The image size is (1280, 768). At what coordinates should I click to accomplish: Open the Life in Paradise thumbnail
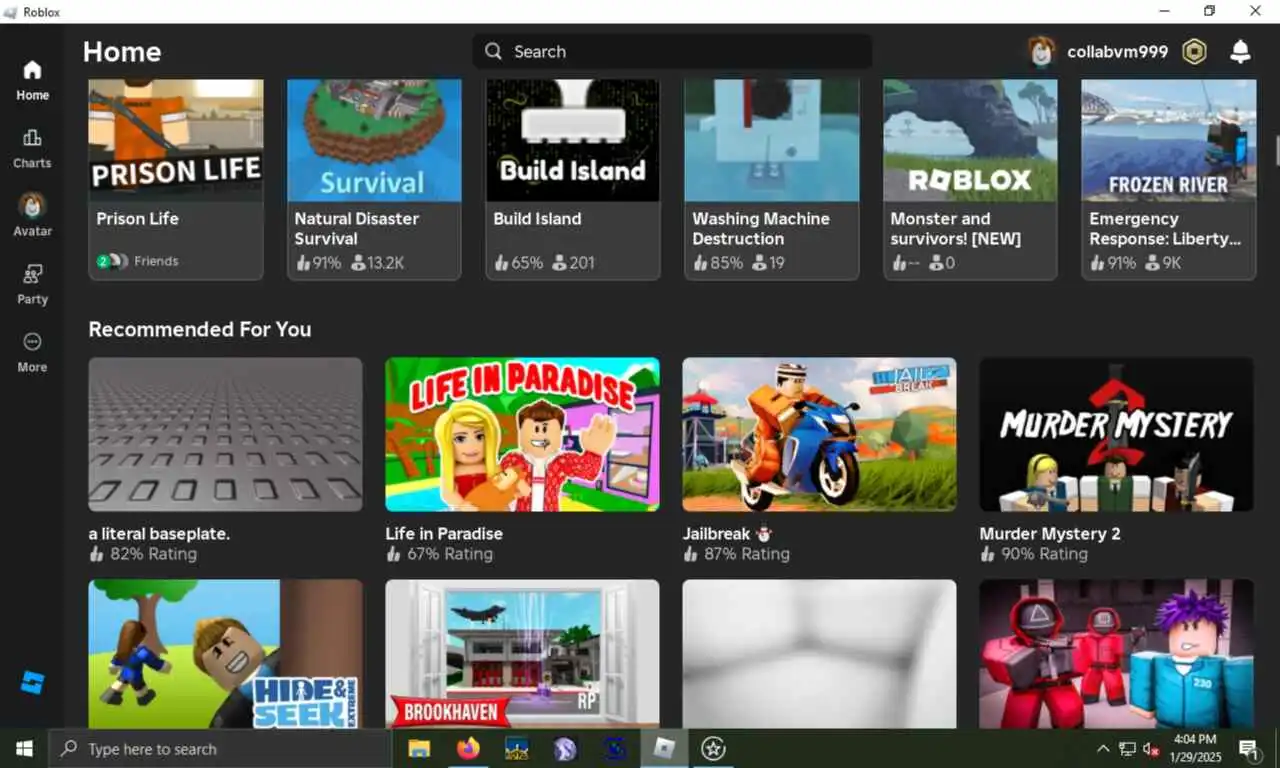[522, 435]
